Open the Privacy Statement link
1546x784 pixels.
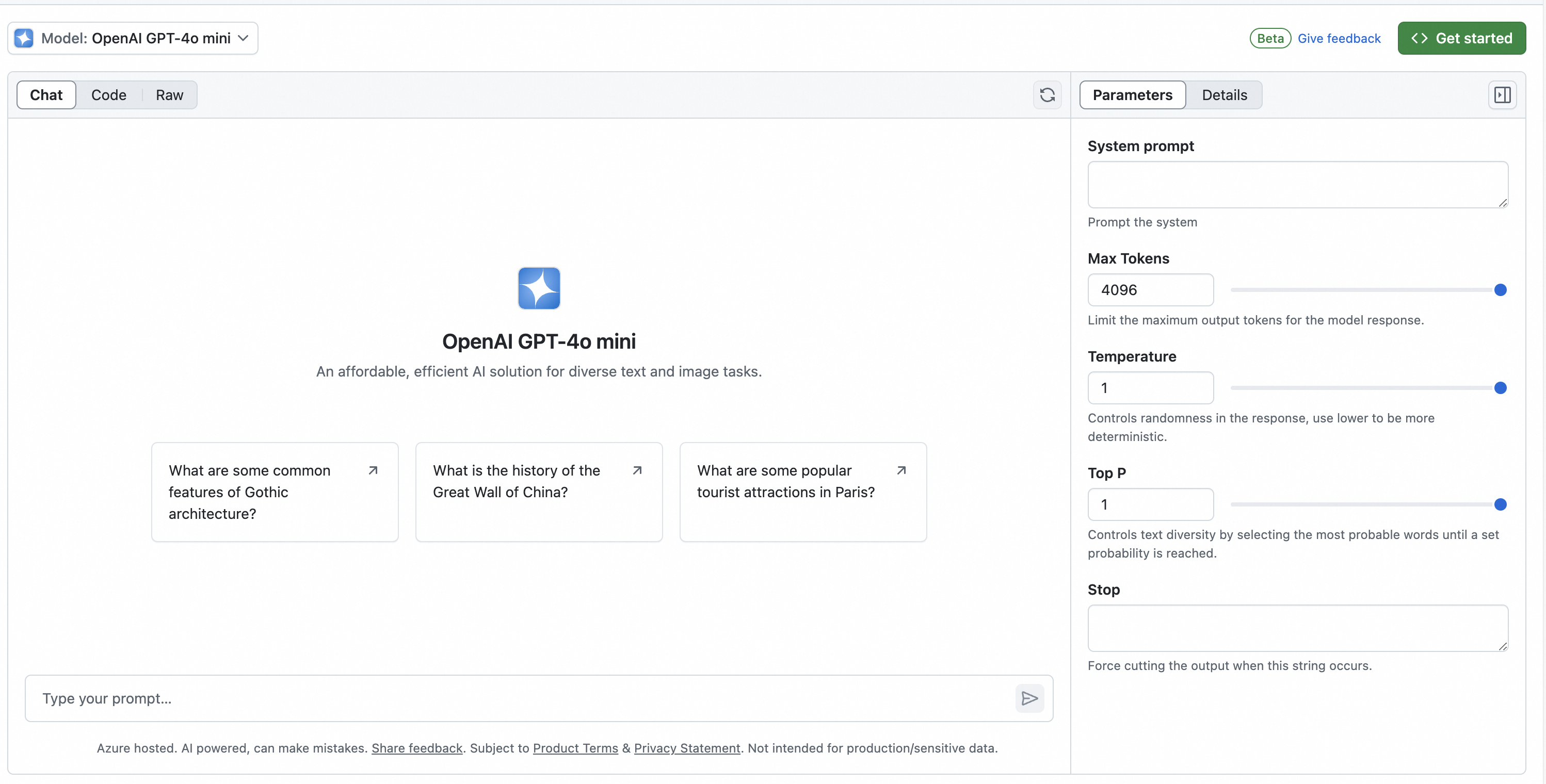687,748
